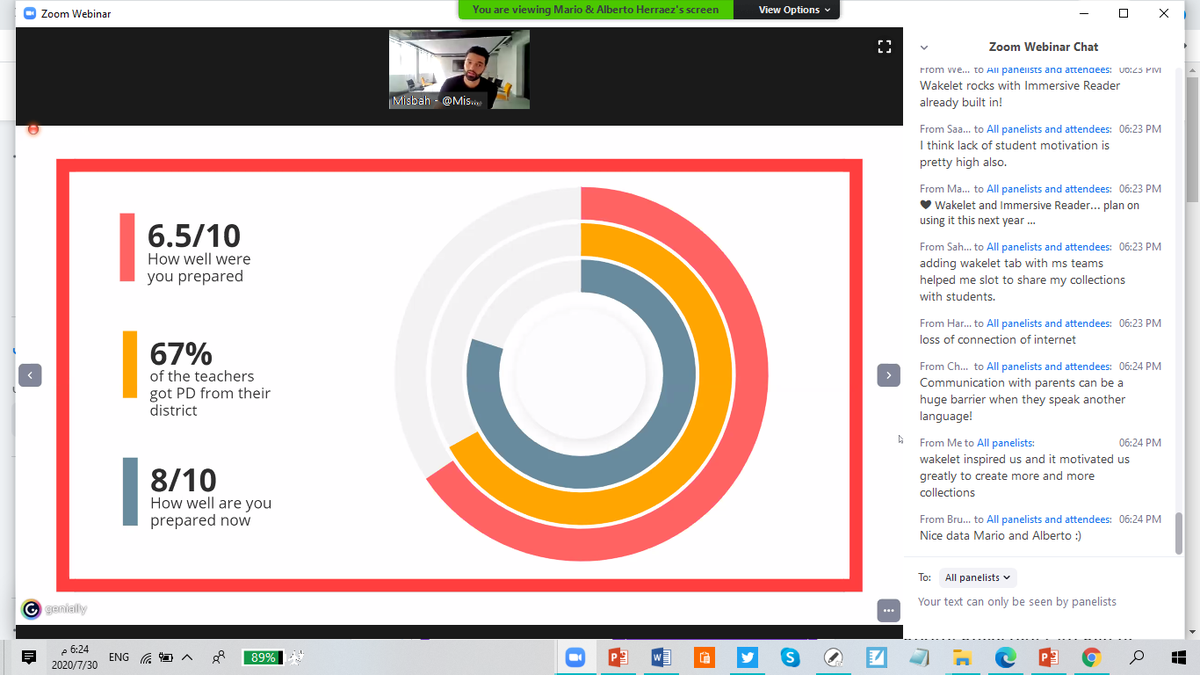This screenshot has height=675, width=1200.
Task: Click the ENG language indicator
Action: (x=119, y=657)
